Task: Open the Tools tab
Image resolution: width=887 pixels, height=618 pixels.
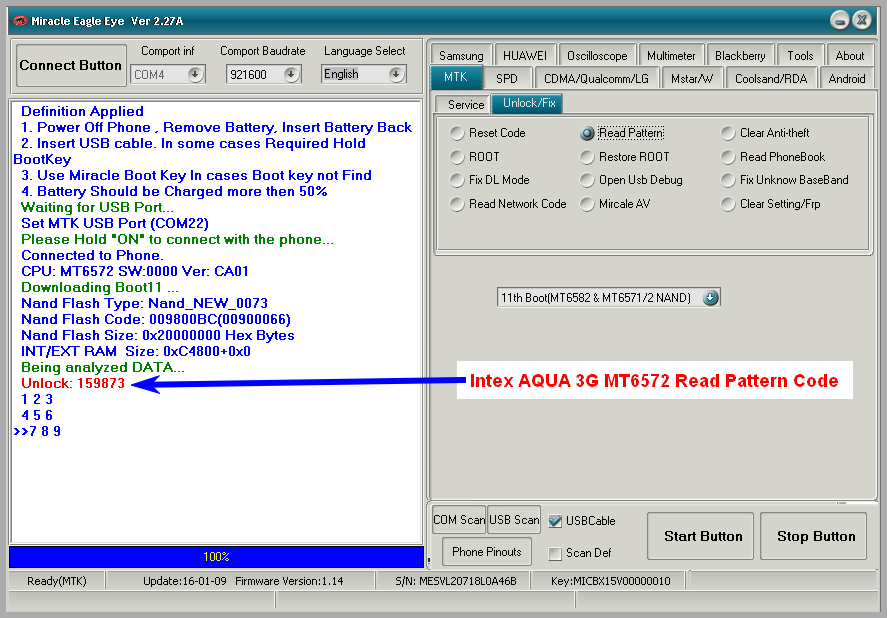Action: point(800,55)
